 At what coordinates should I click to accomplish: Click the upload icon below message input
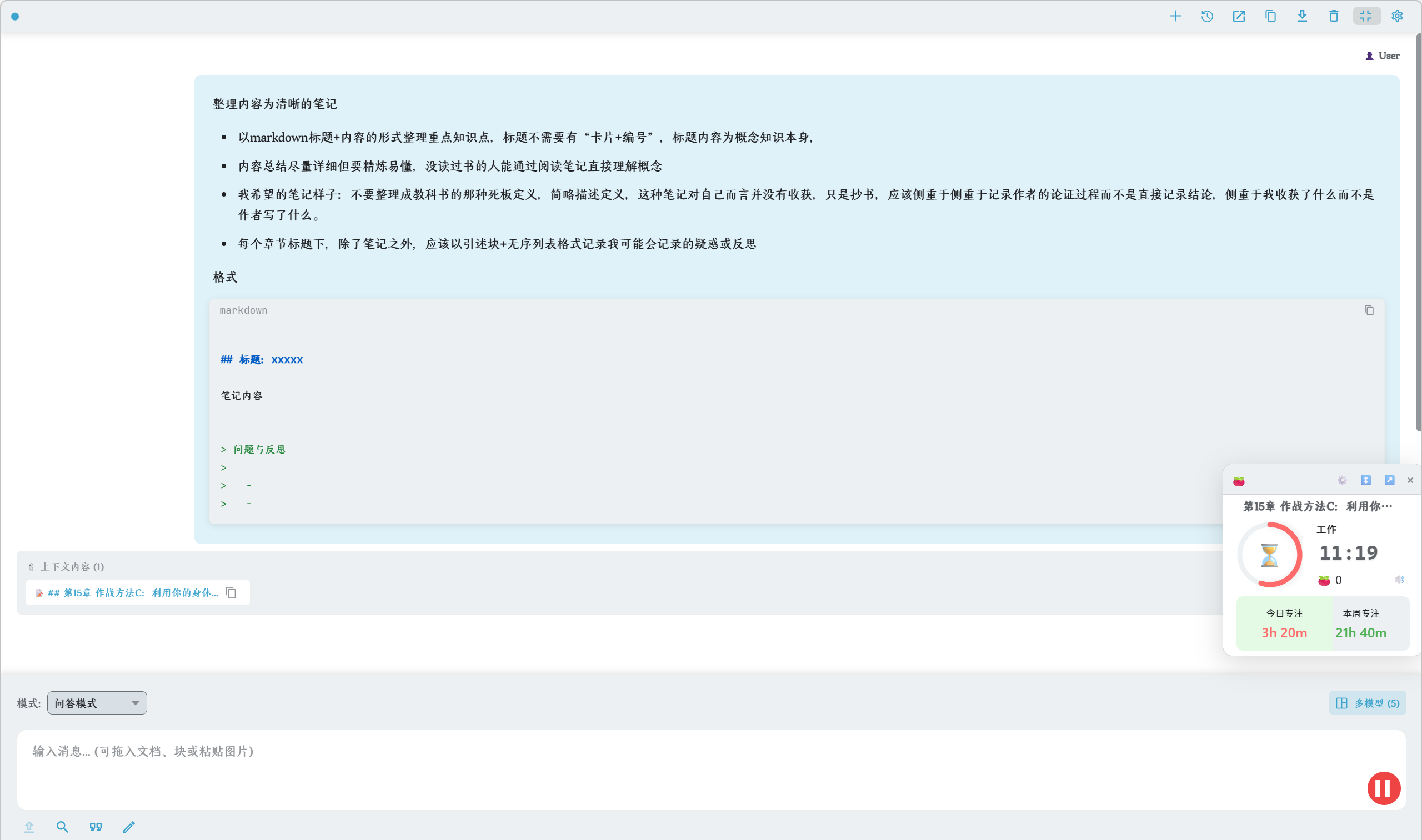(29, 827)
